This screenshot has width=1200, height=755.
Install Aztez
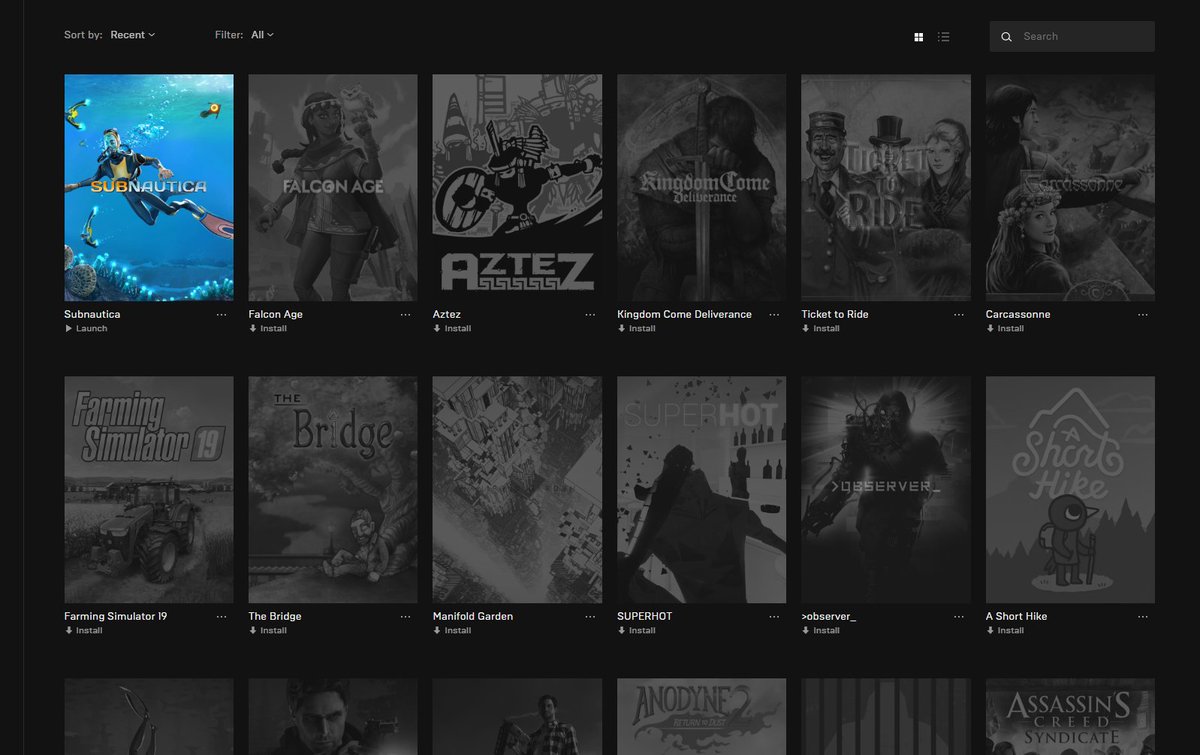click(x=452, y=328)
